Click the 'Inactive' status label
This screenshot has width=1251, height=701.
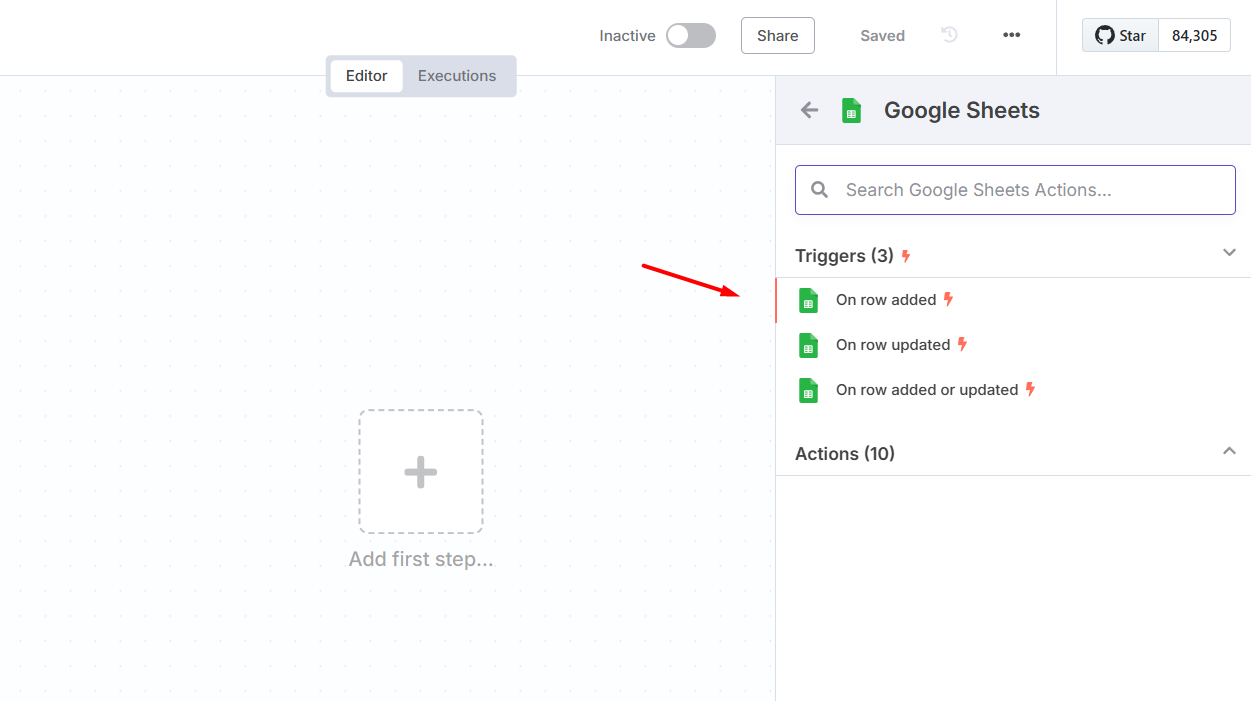627,36
